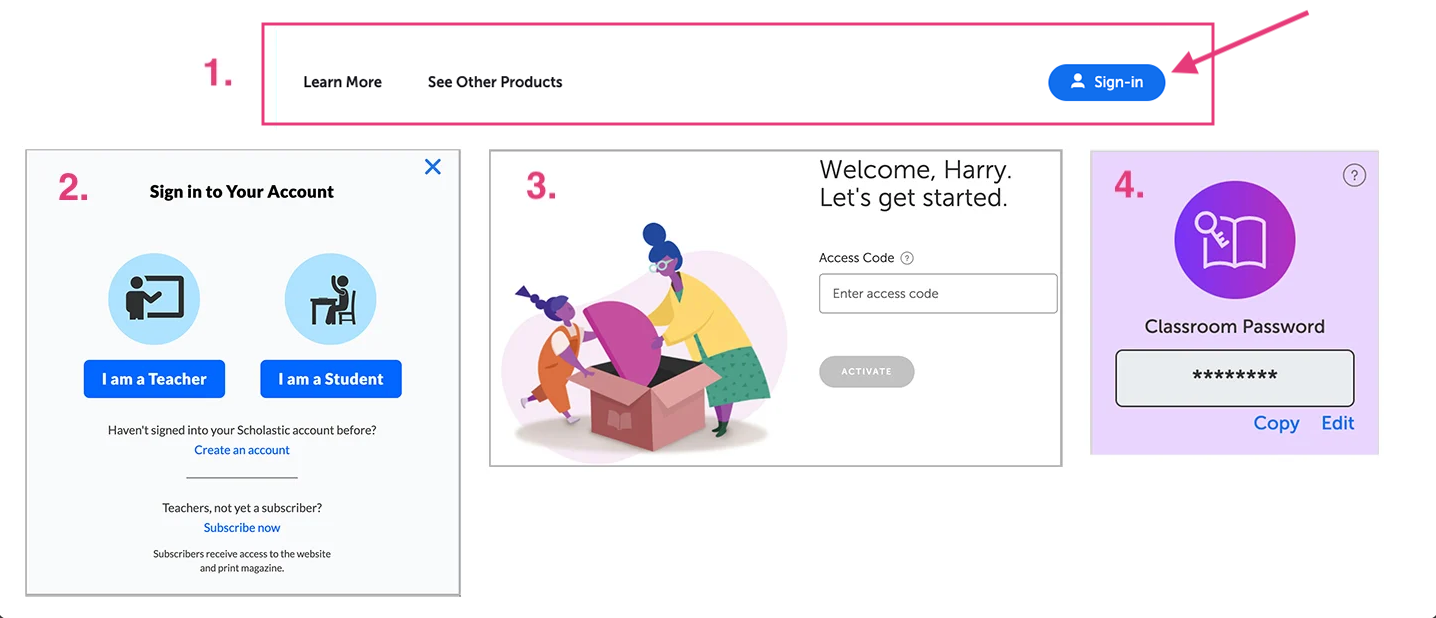Image resolution: width=1436 pixels, height=618 pixels.
Task: Click the purple book and key icon
Action: (x=1234, y=241)
